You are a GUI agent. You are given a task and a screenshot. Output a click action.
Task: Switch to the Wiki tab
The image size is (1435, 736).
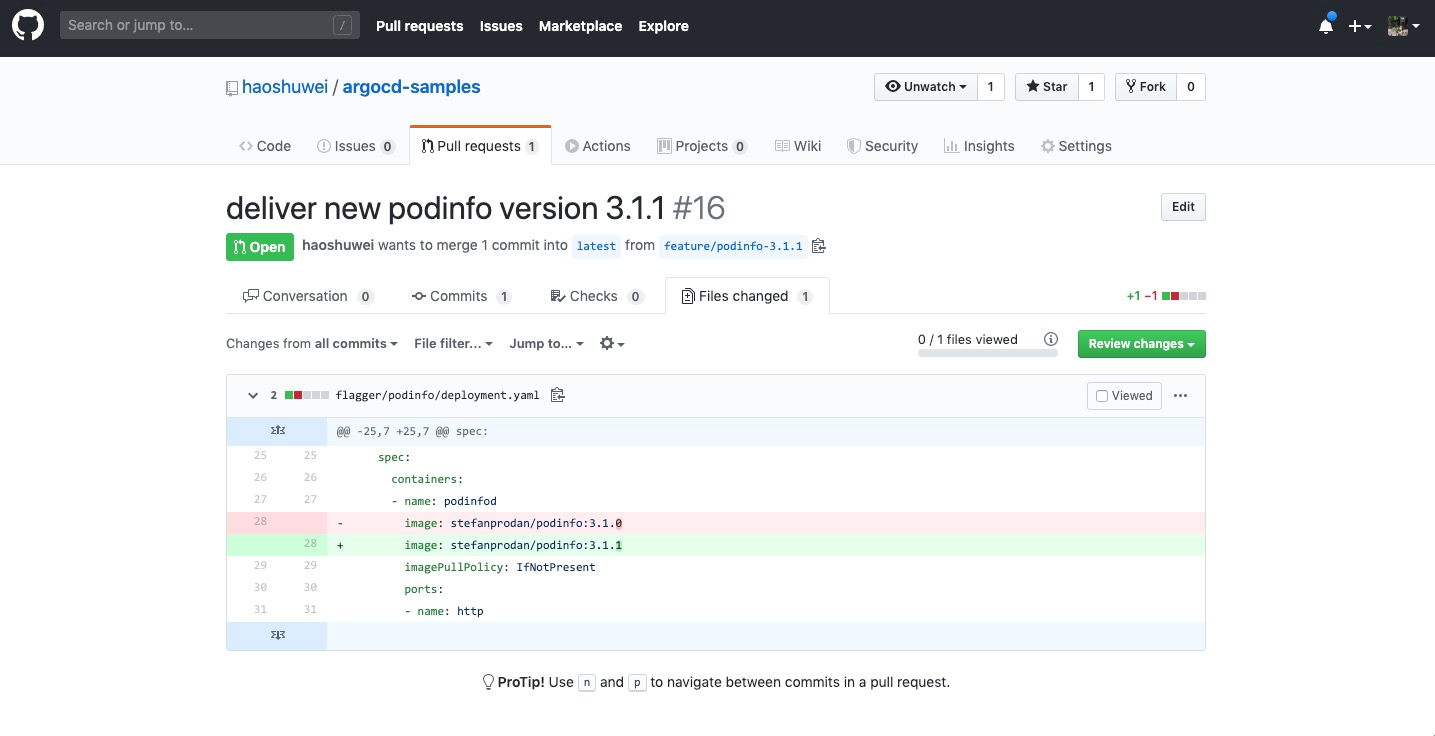[x=798, y=146]
